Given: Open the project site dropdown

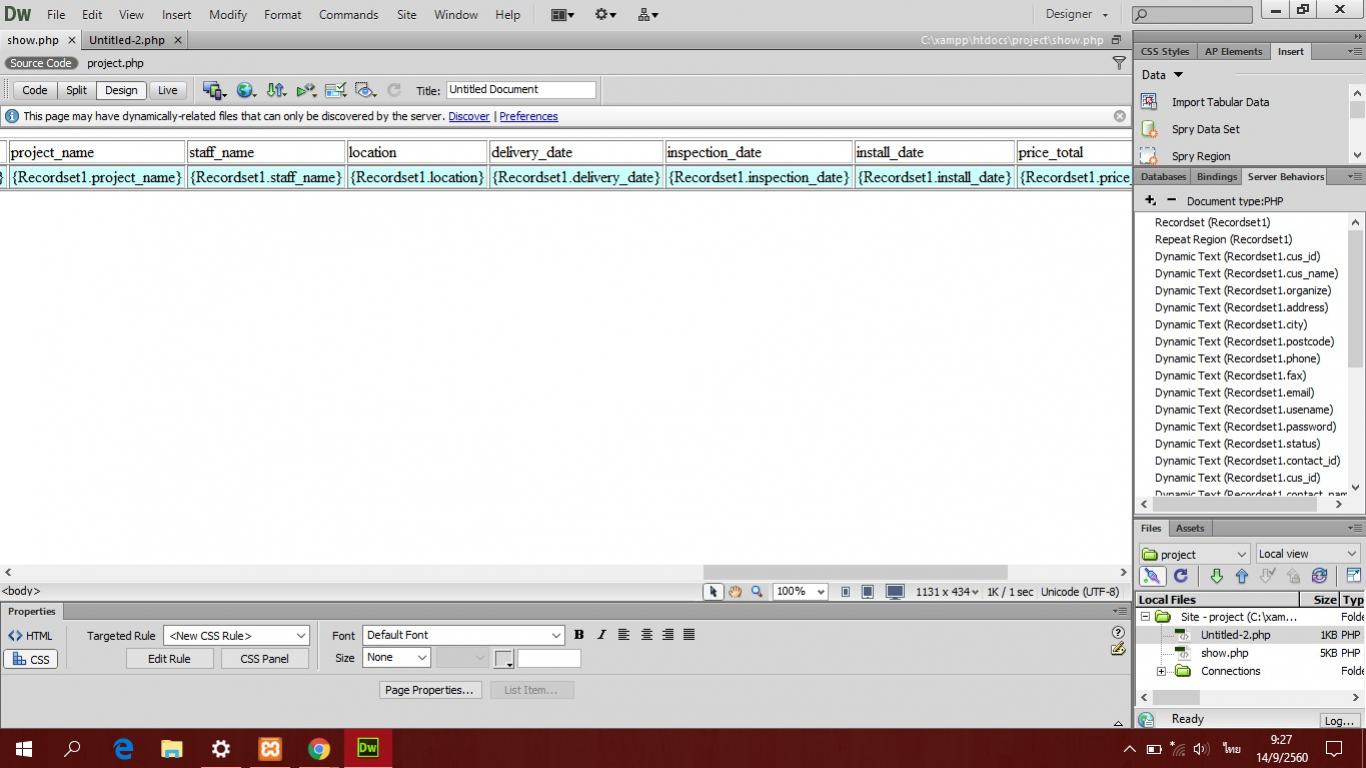Looking at the screenshot, I should [1194, 554].
